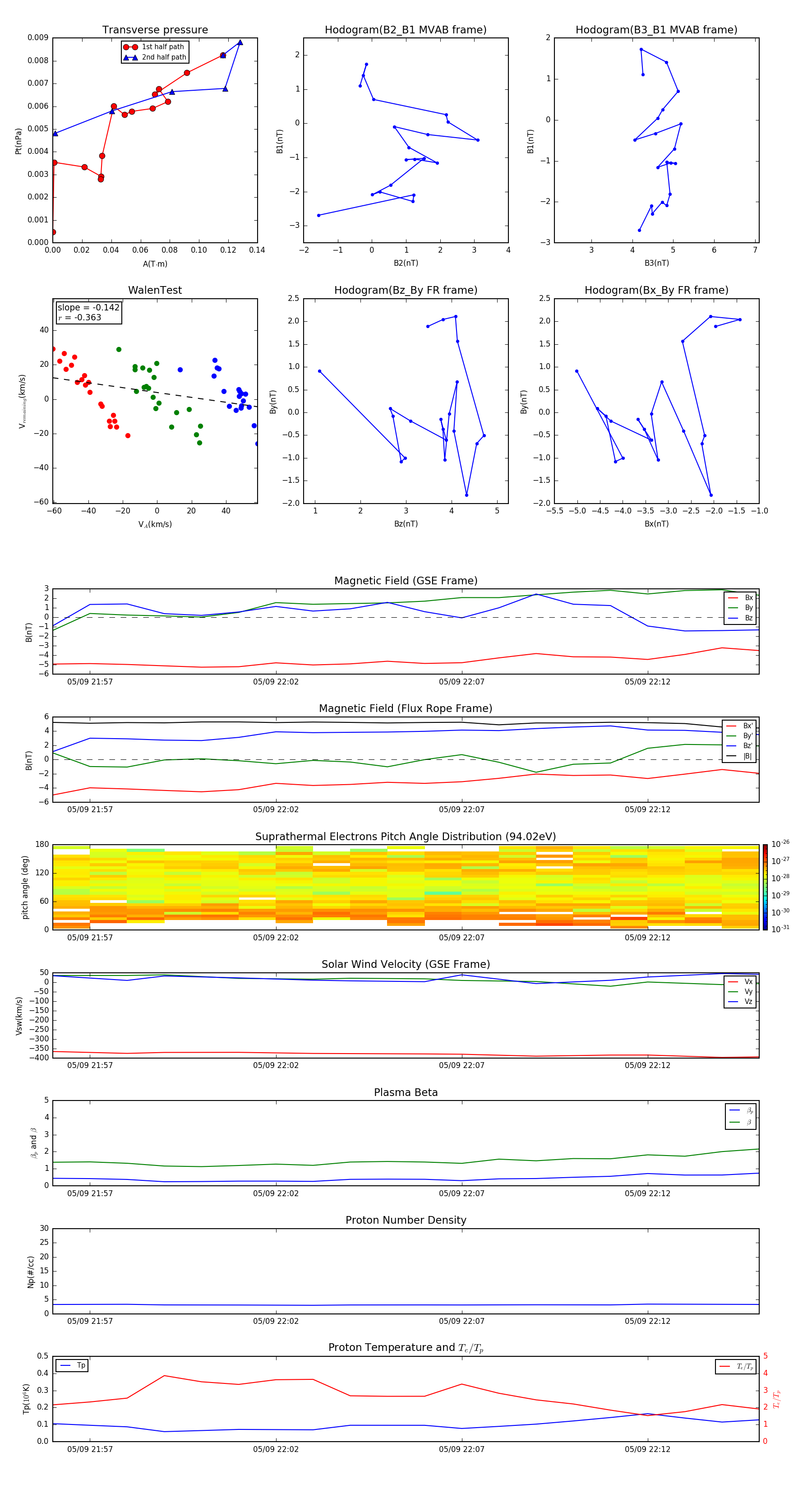This screenshot has height=1489, width=812.
Task: Click the 'Magnetic Field (Flux Rope Frame)' title
Action: point(406,709)
